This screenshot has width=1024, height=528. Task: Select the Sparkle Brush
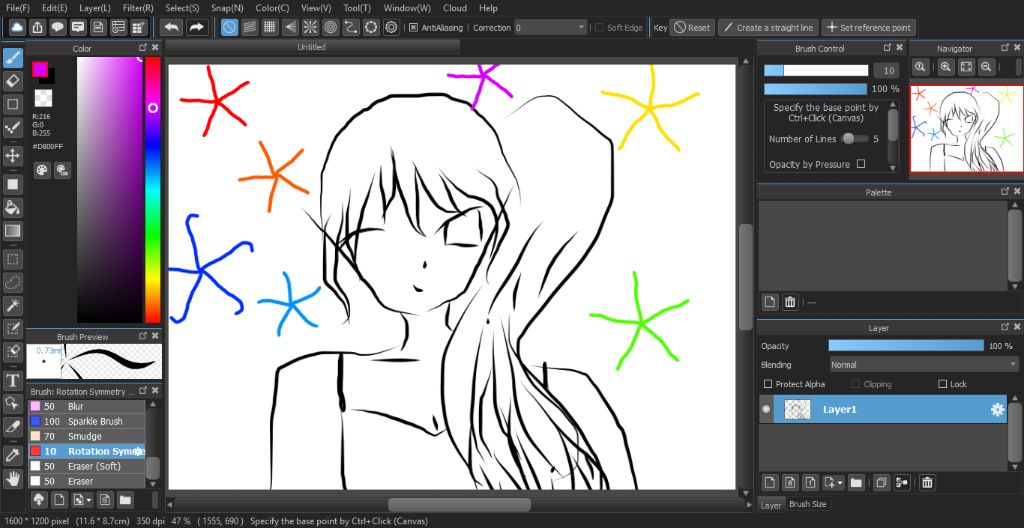[87, 421]
